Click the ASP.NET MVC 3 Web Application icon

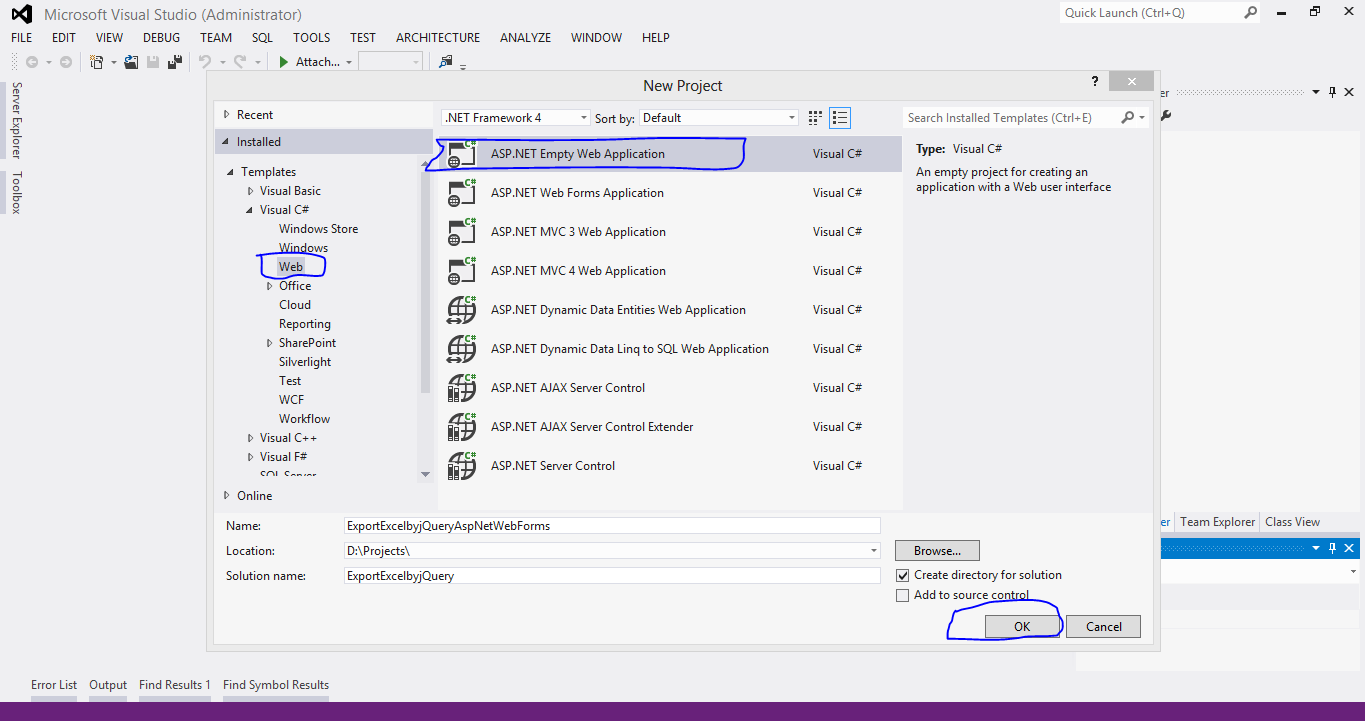(461, 232)
